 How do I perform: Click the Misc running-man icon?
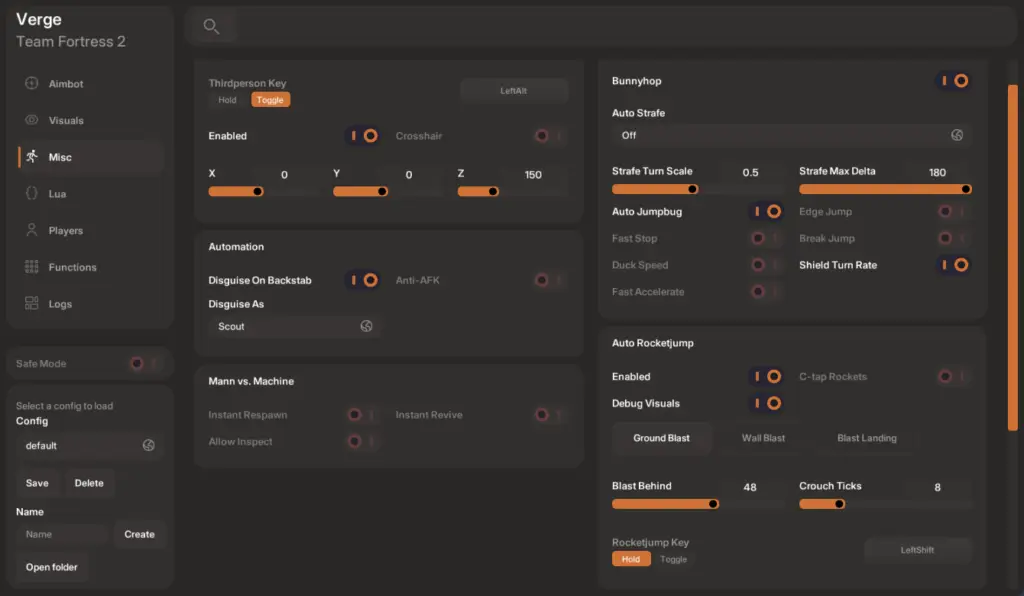(x=31, y=157)
